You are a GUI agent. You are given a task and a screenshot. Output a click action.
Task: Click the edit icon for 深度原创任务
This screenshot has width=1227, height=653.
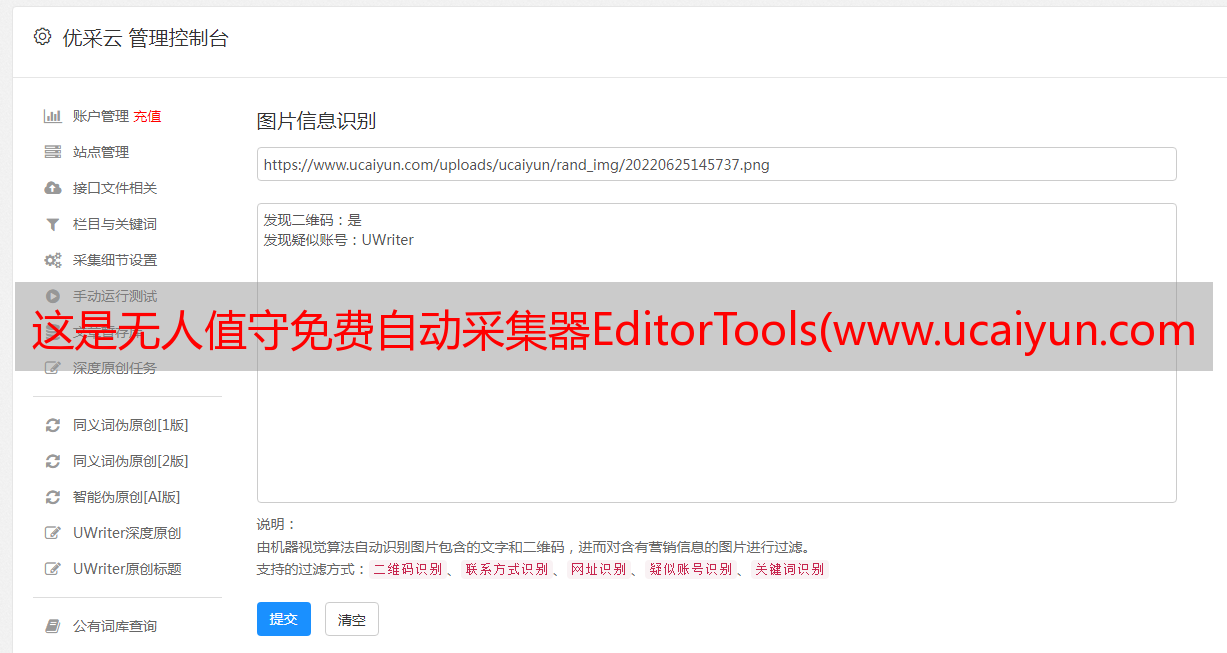point(53,368)
